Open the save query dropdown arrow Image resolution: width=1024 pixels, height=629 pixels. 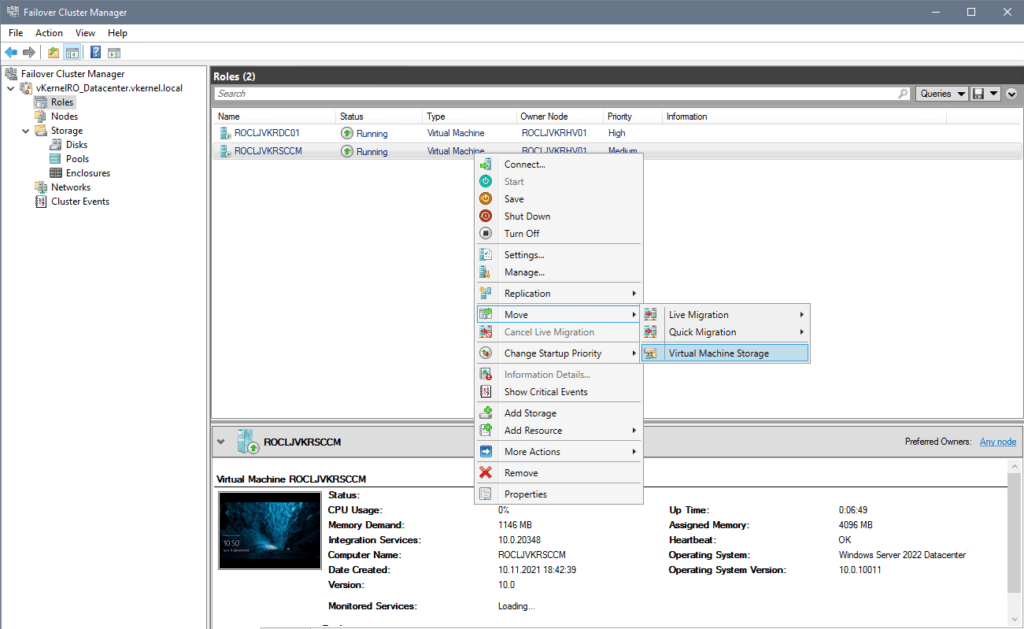pyautogui.click(x=993, y=93)
